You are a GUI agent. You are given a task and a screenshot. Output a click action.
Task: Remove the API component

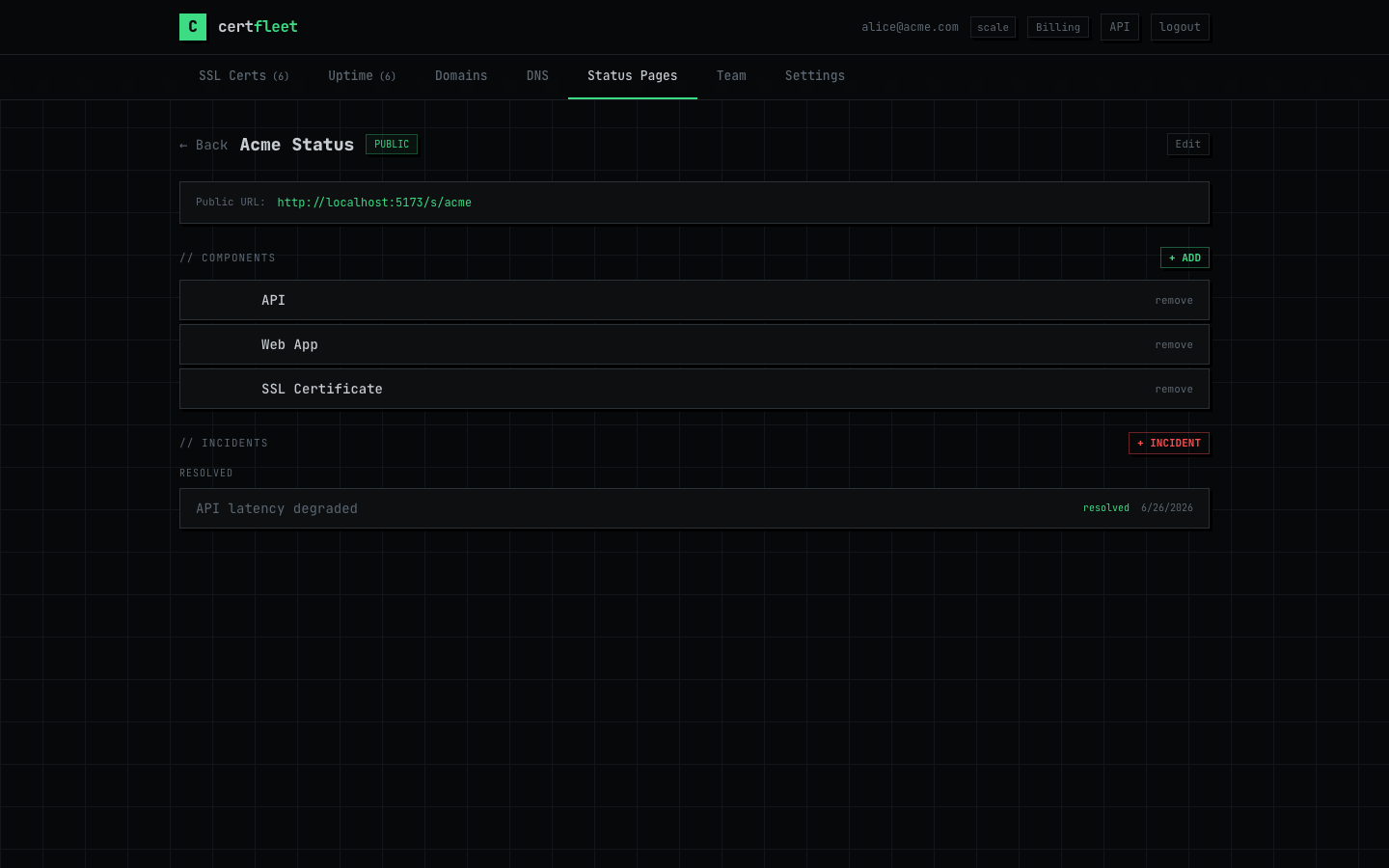click(1174, 301)
